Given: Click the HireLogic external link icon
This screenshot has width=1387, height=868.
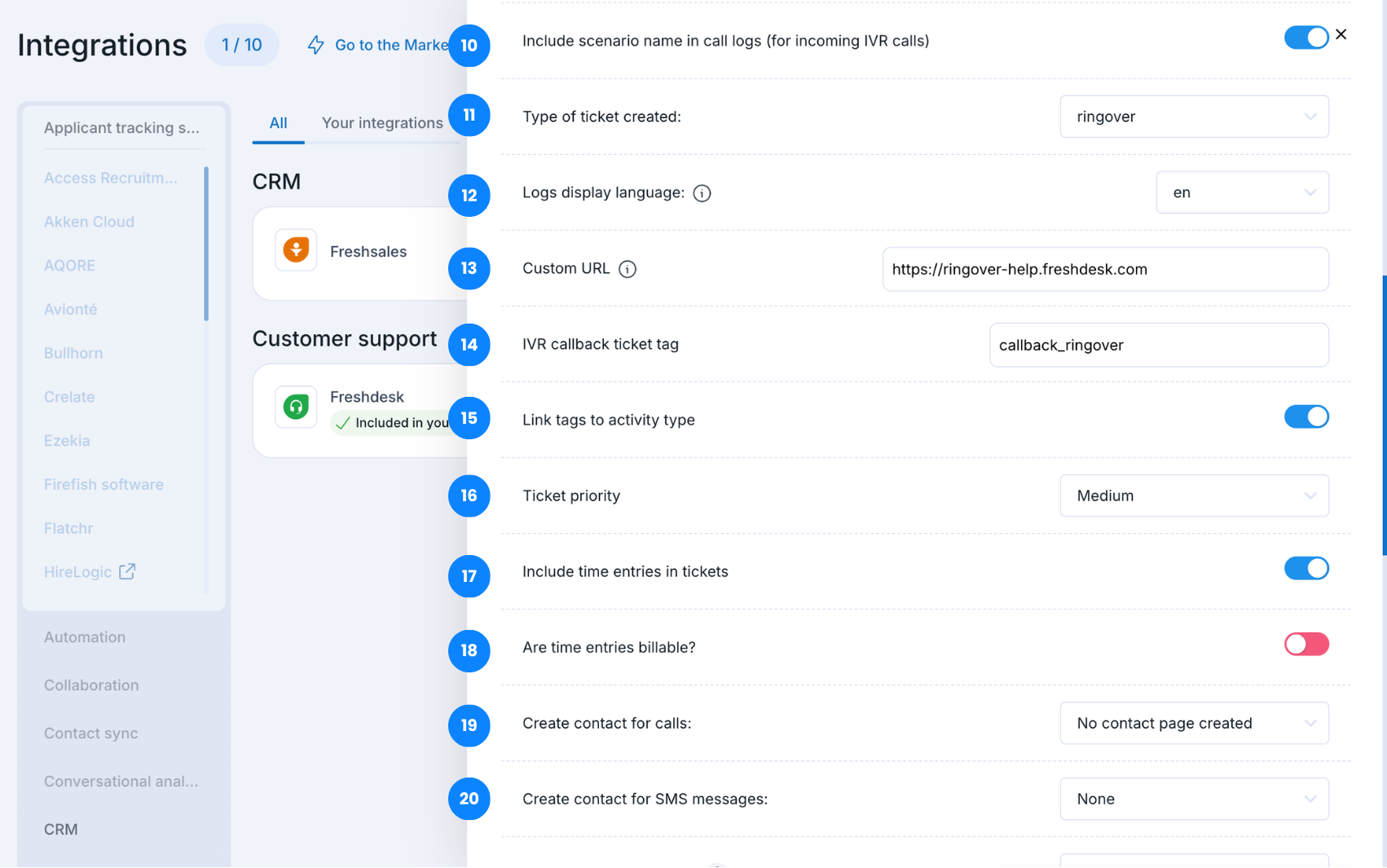Looking at the screenshot, I should (x=127, y=571).
